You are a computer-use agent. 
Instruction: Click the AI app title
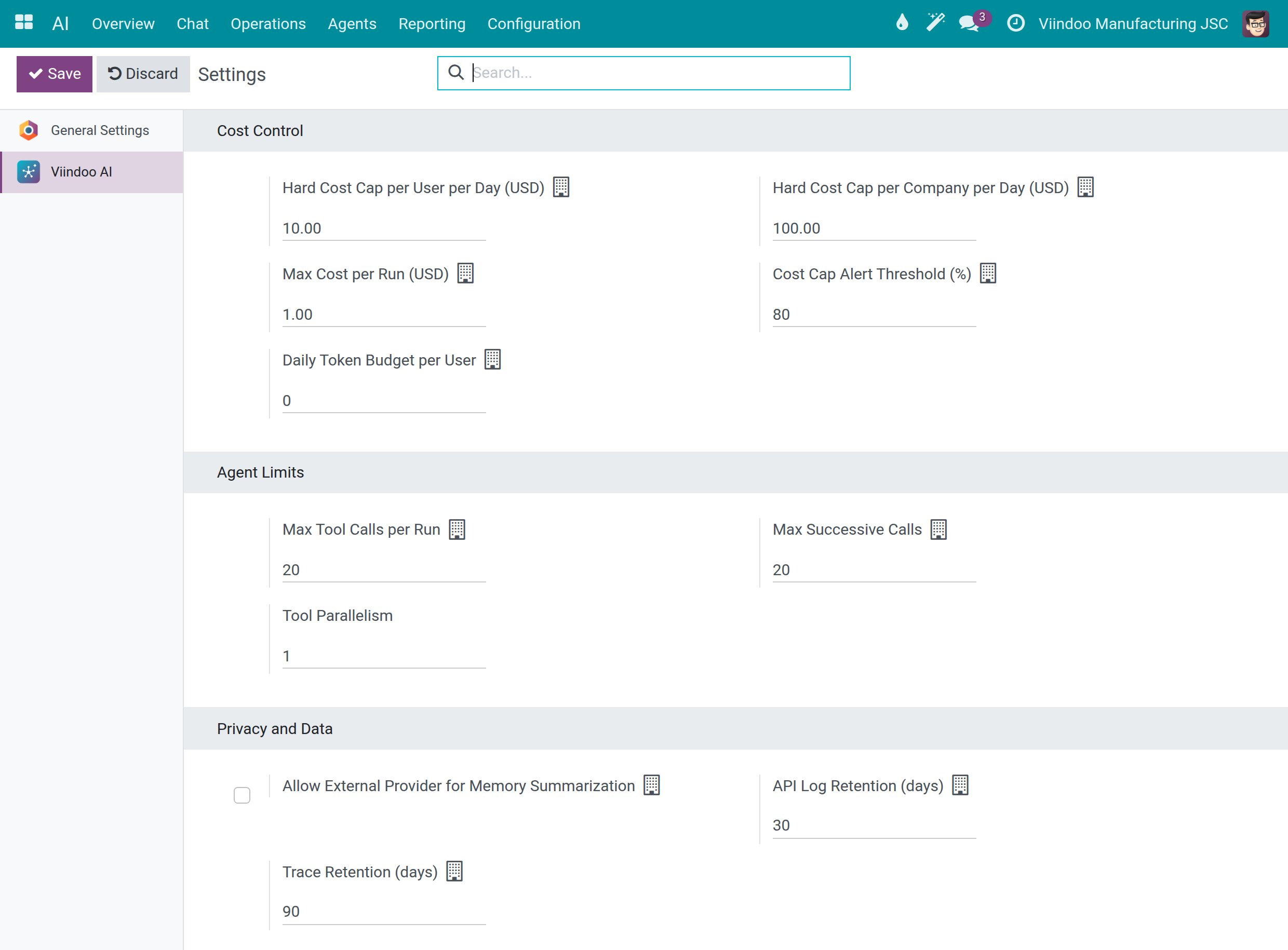[60, 23]
